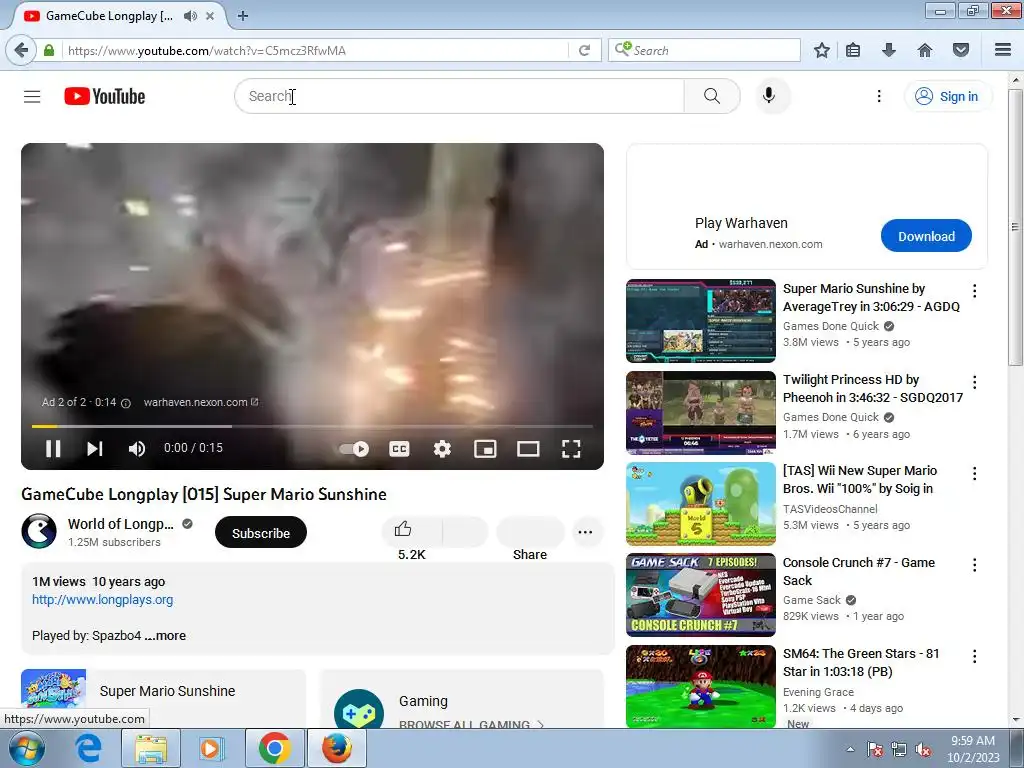
Task: Toggle the autoplay switch in player
Action: point(354,449)
